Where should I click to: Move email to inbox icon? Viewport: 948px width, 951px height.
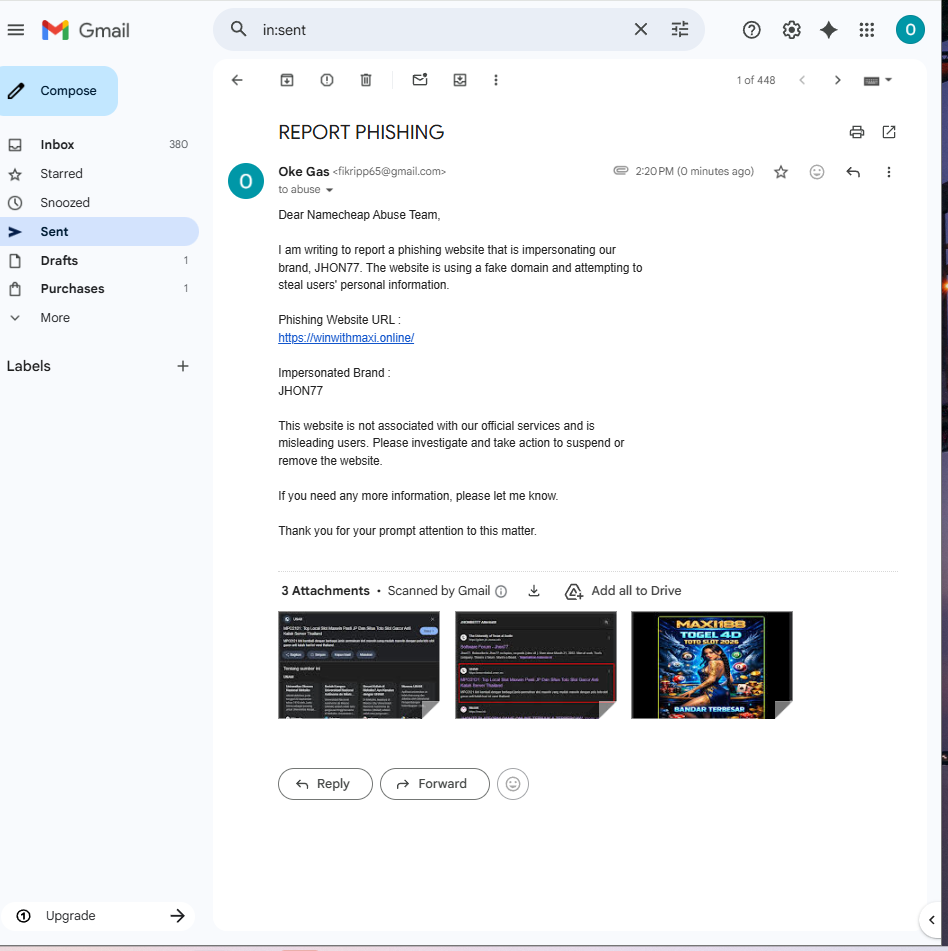(460, 80)
